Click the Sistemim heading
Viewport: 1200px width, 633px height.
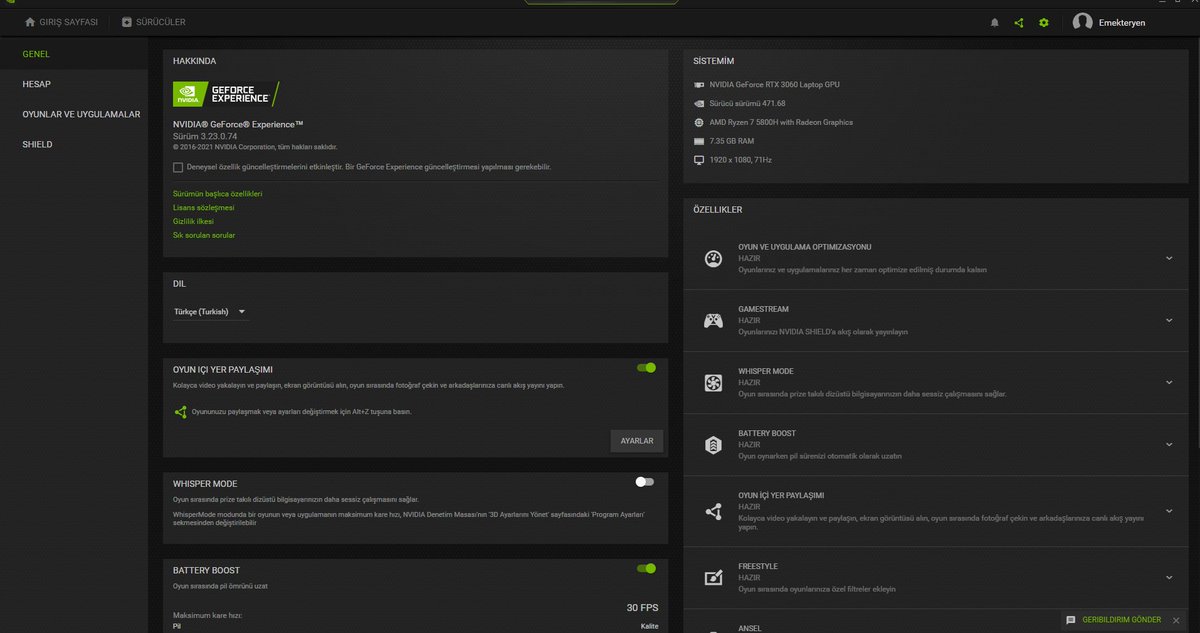[x=713, y=61]
